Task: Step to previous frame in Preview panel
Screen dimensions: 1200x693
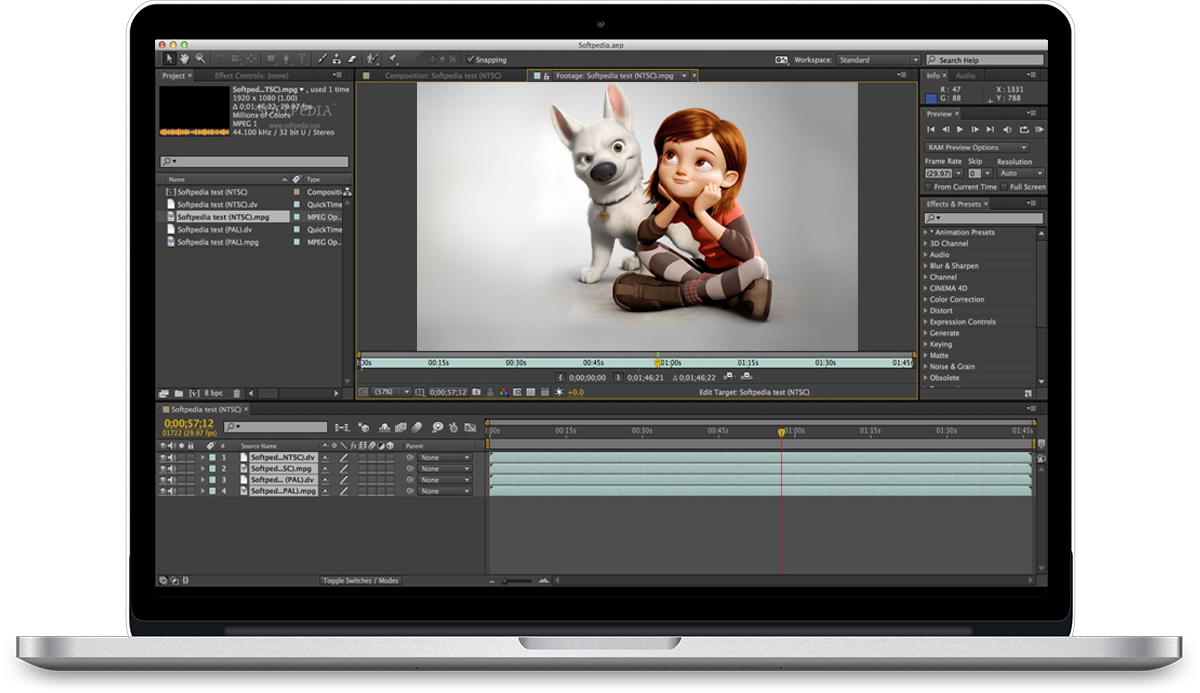Action: (946, 129)
